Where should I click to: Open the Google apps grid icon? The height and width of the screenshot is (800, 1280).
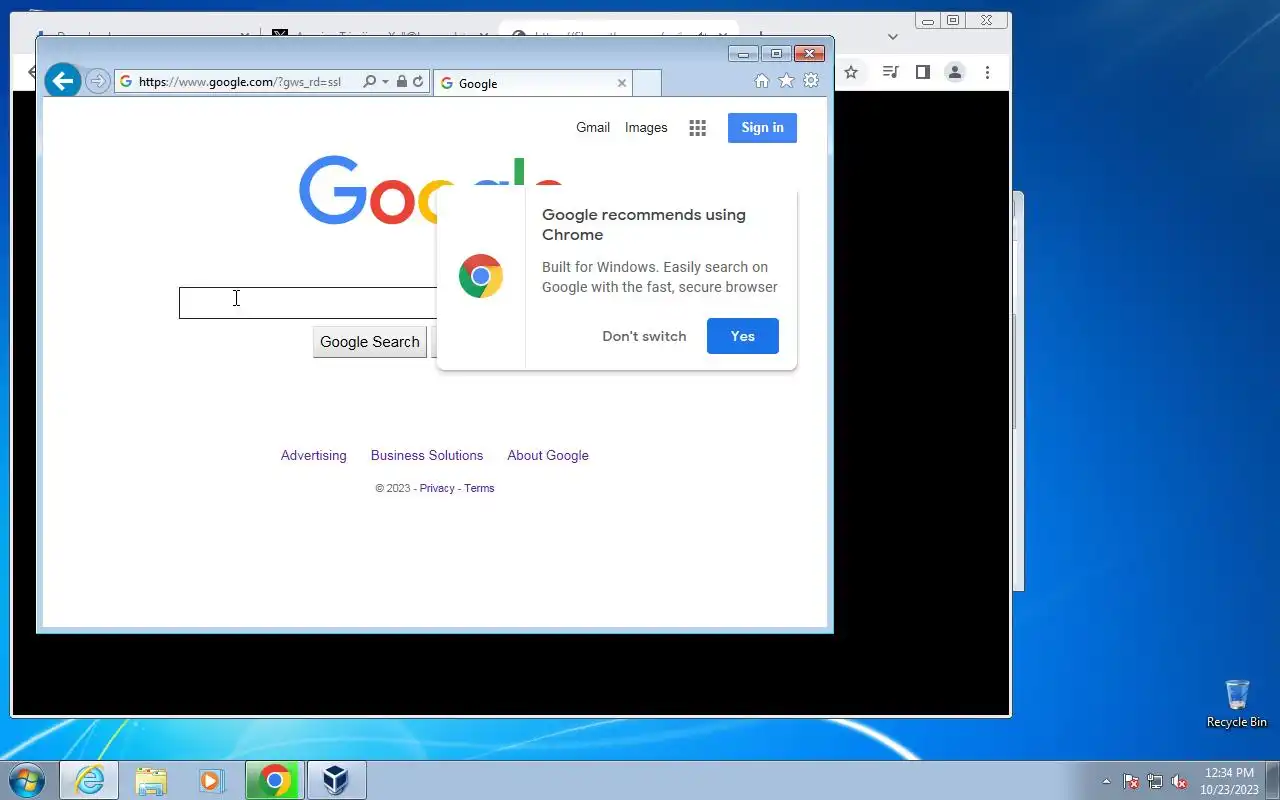[x=698, y=127]
